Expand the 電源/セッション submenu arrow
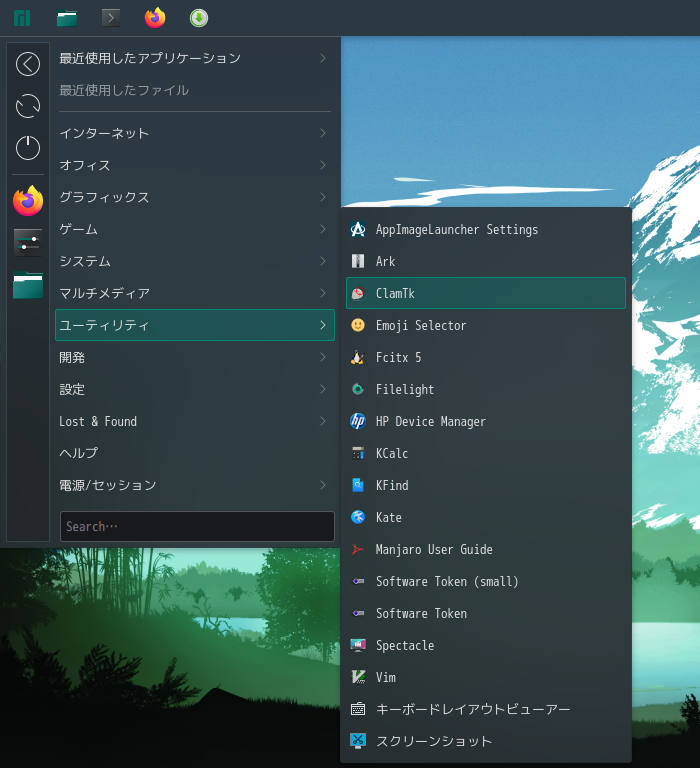The height and width of the screenshot is (768, 700). [x=323, y=485]
